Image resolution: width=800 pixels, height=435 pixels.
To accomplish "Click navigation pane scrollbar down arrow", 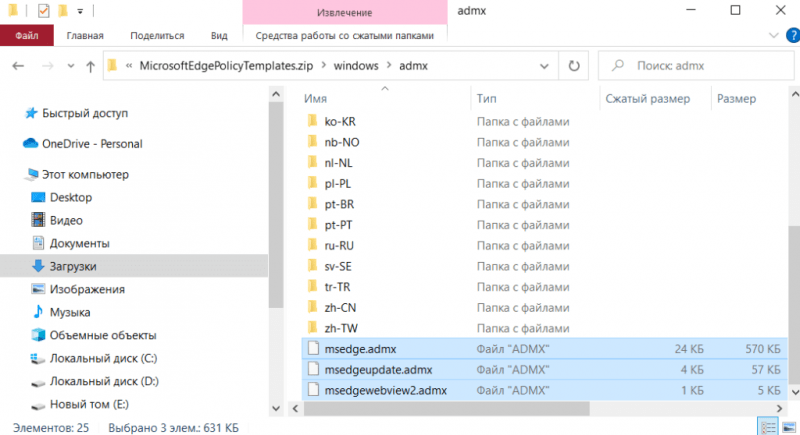I will 276,408.
